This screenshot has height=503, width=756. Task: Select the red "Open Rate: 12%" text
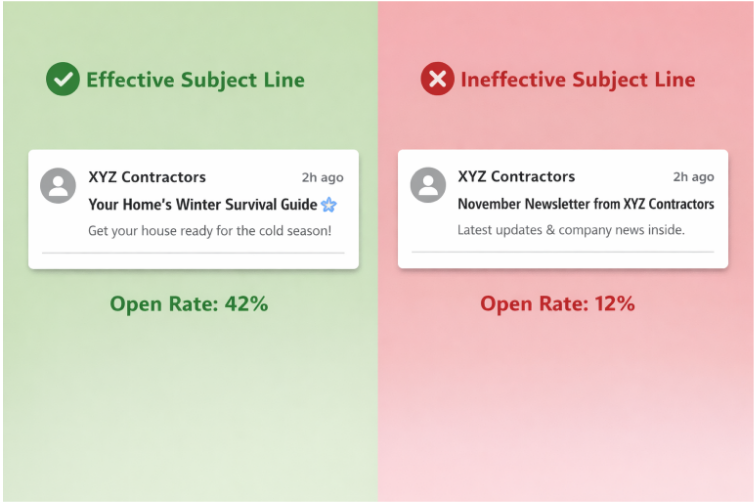click(x=557, y=304)
